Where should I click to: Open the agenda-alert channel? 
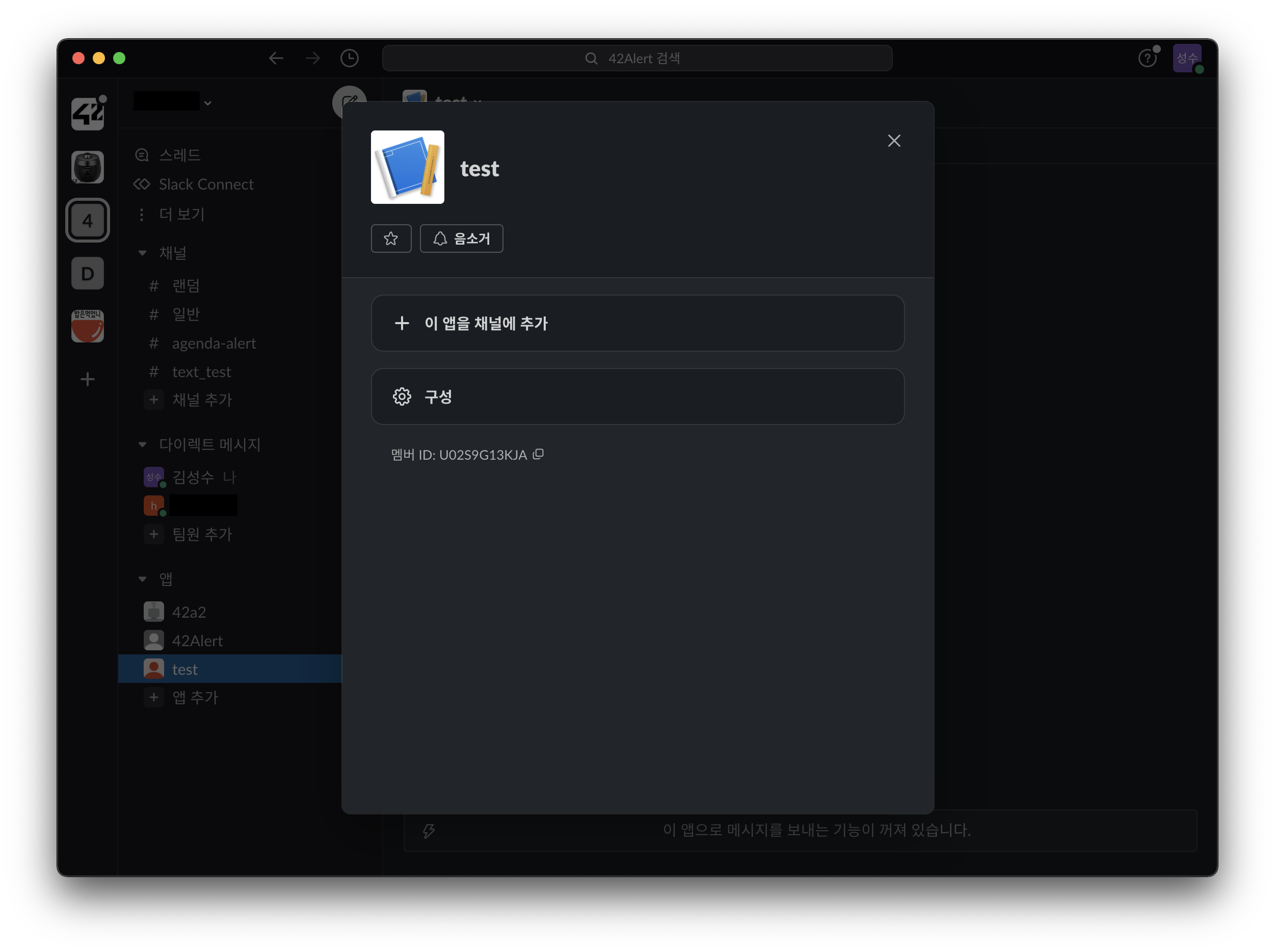point(214,343)
